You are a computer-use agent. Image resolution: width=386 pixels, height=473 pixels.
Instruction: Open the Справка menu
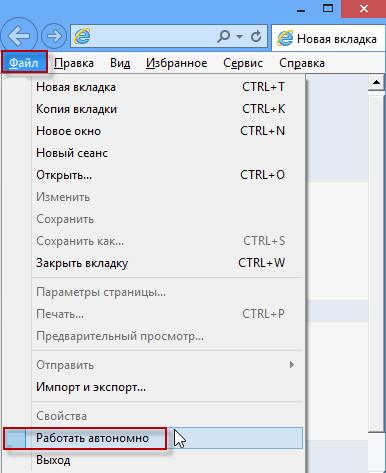302,63
